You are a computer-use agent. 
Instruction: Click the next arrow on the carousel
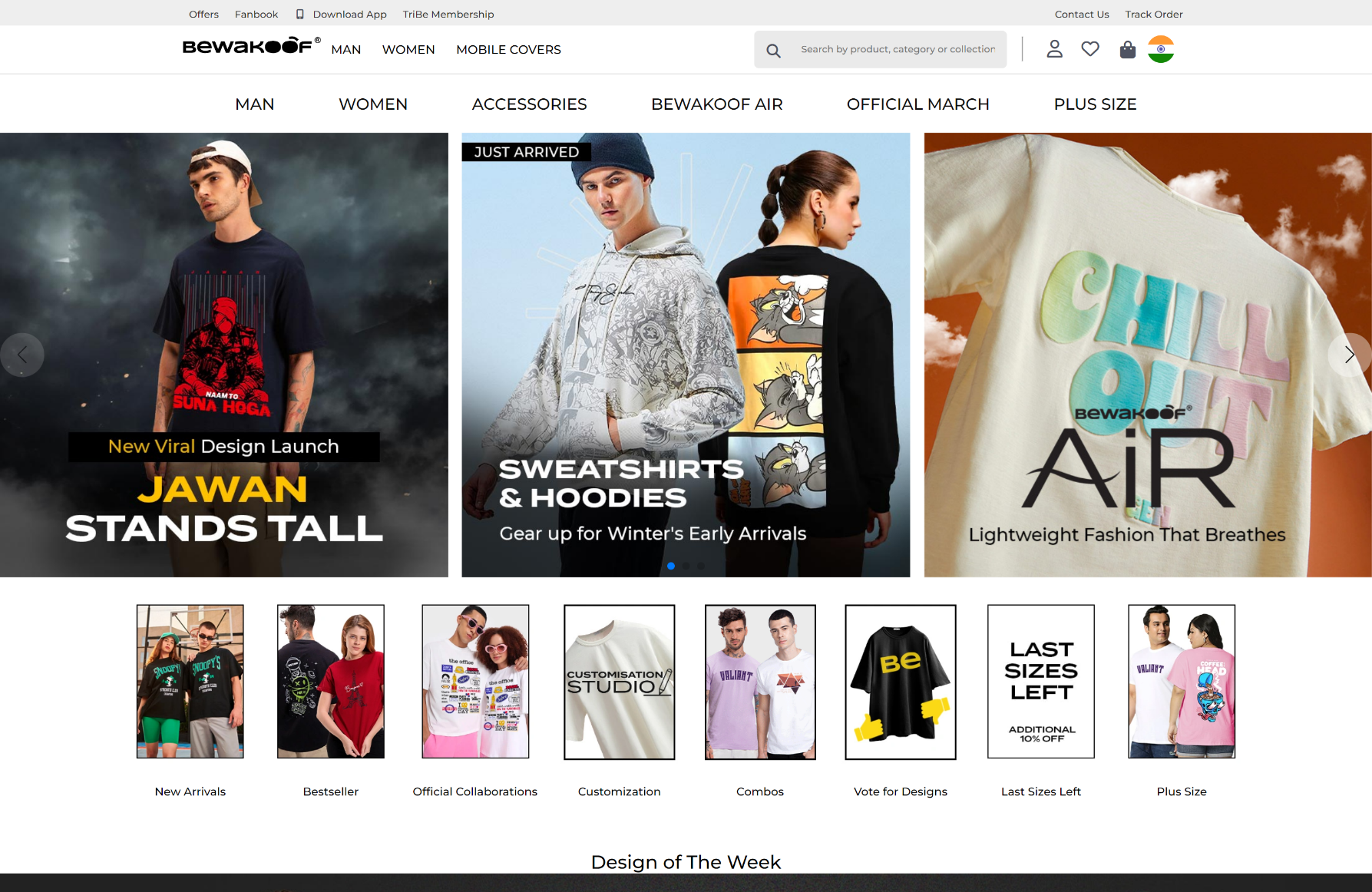point(1350,354)
